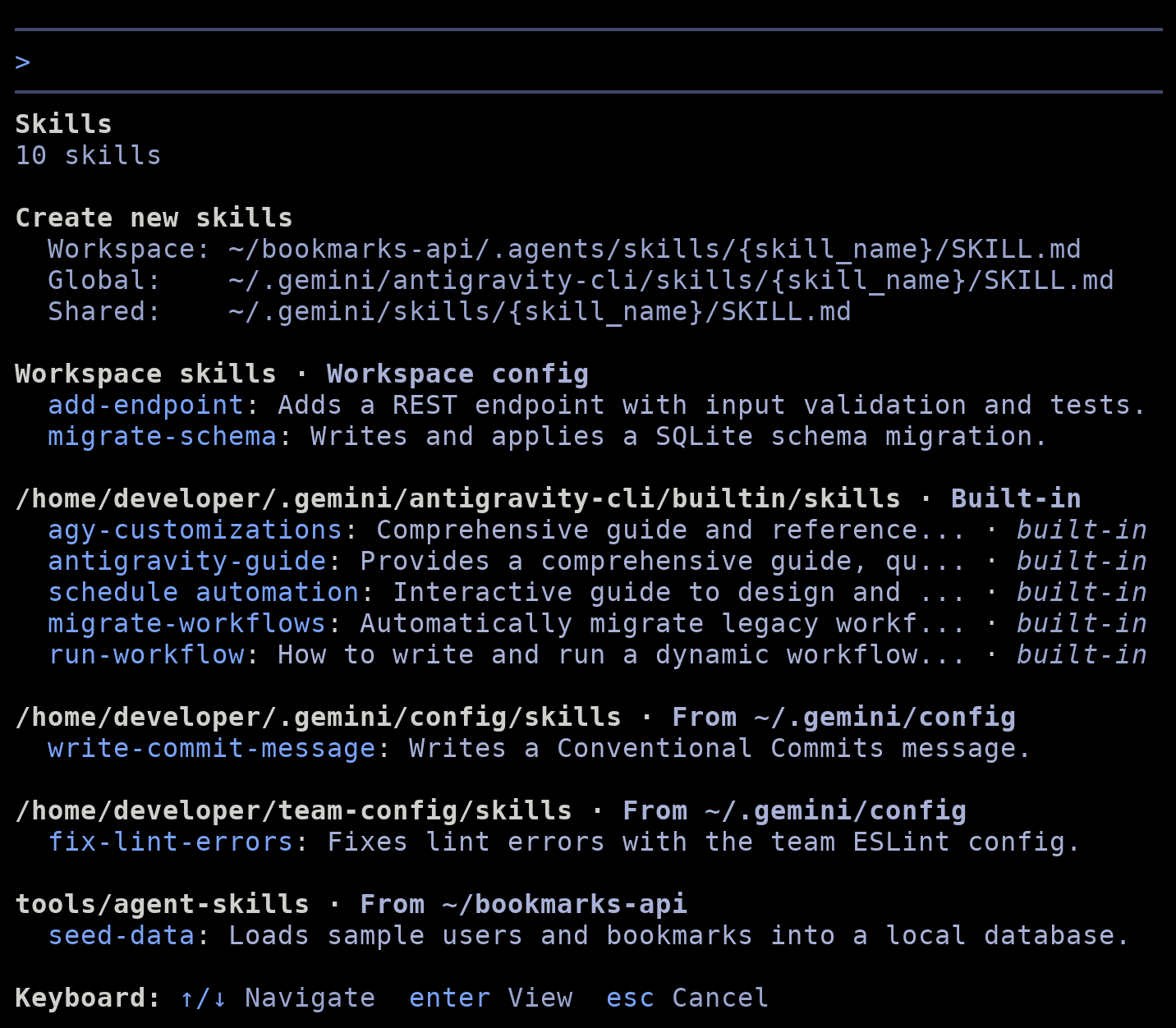Click the 'Create new skills' heading
Image resolution: width=1176 pixels, height=1028 pixels.
[154, 218]
